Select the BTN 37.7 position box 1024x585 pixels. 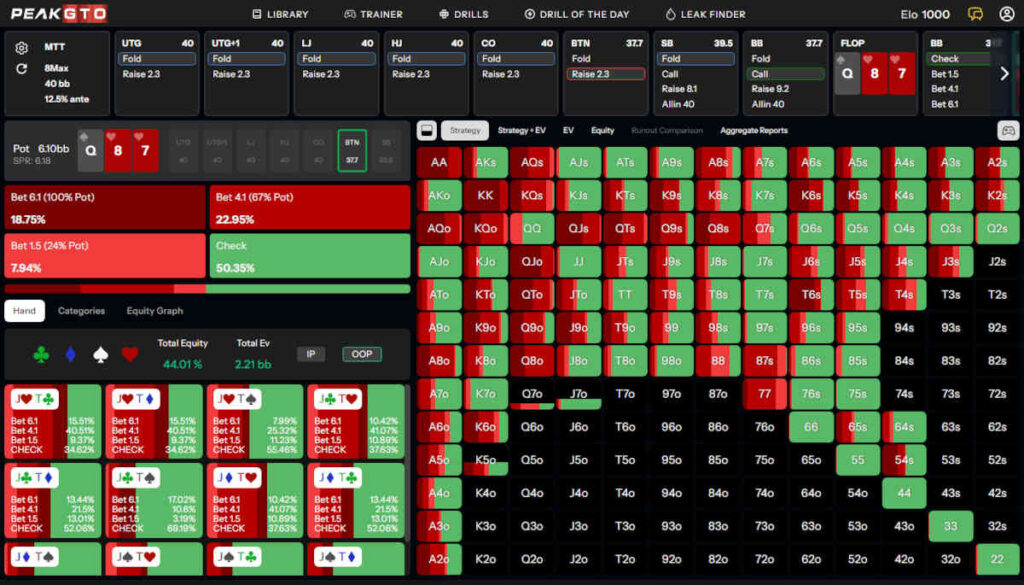click(x=352, y=152)
